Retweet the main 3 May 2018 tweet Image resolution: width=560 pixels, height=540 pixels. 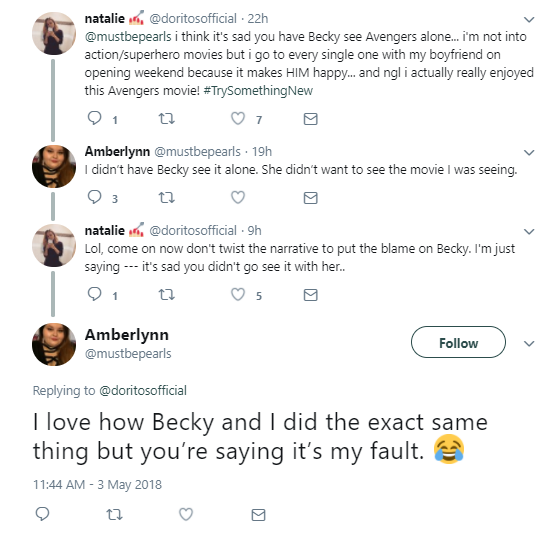(115, 515)
